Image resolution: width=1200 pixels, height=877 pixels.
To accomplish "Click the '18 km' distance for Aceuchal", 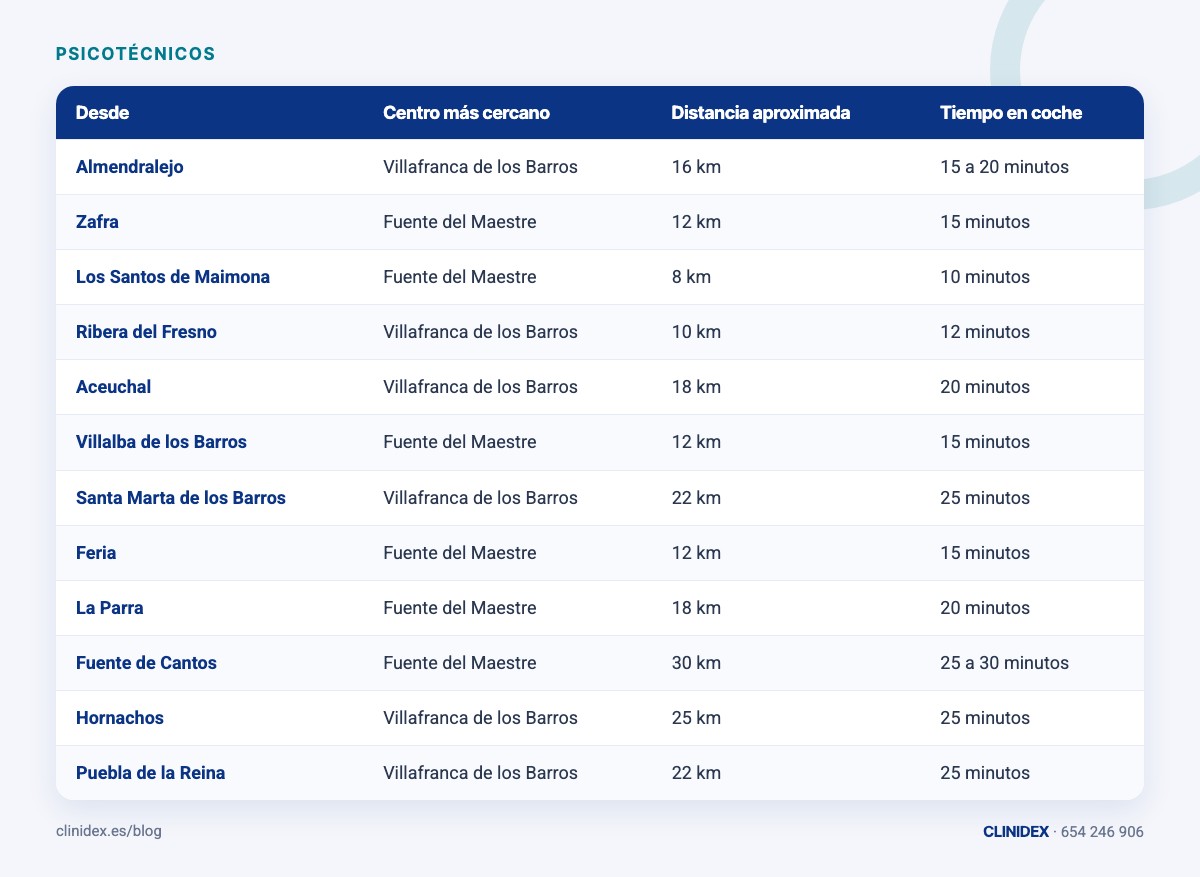I will click(x=696, y=387).
